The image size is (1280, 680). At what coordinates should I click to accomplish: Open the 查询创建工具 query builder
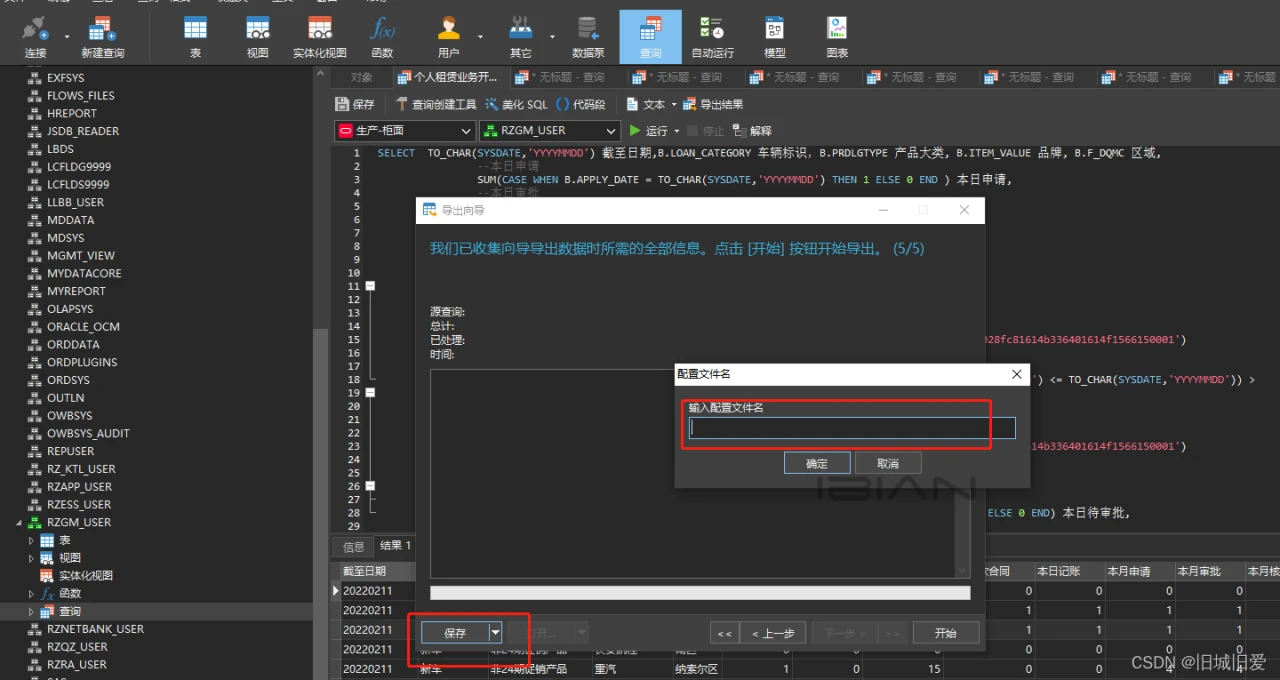click(x=436, y=104)
